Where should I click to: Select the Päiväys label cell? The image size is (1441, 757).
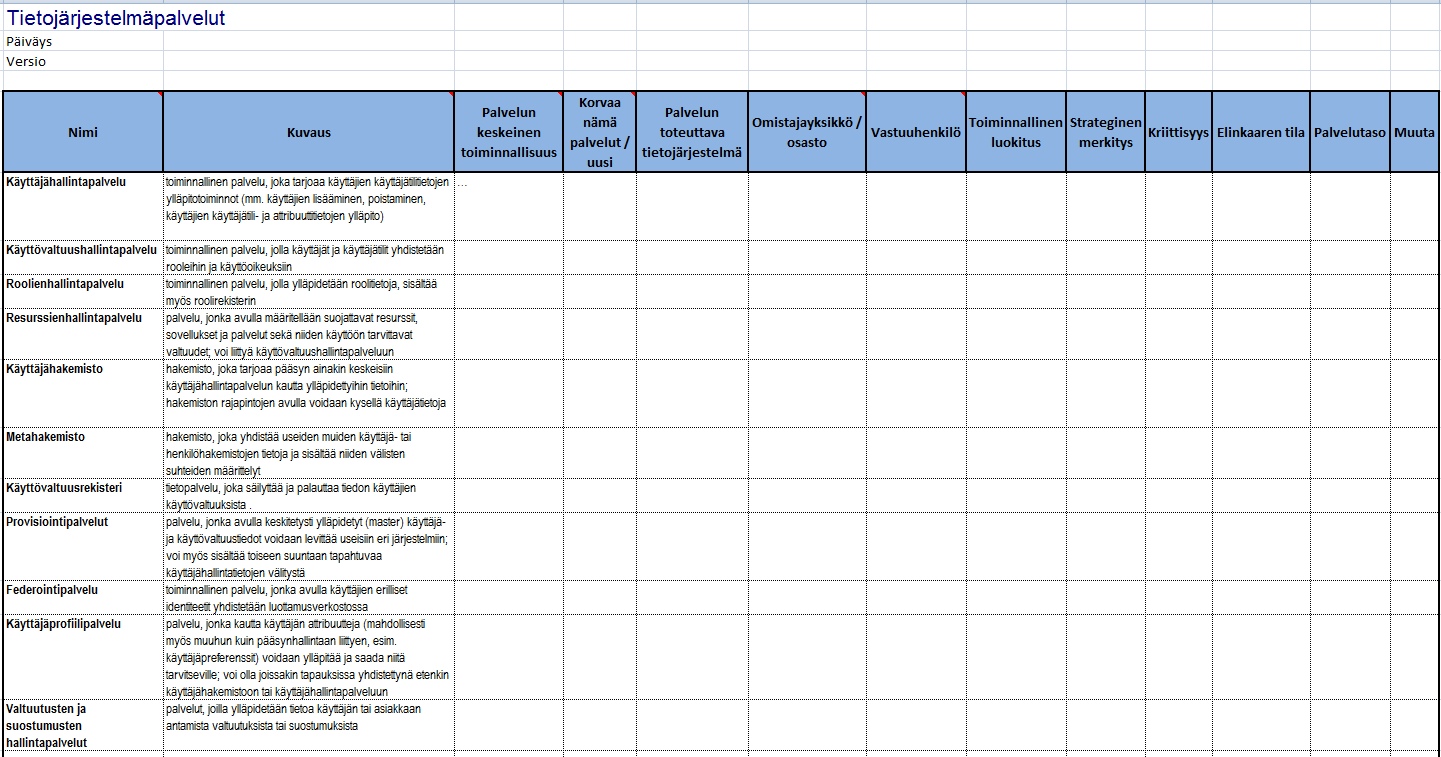[x=84, y=42]
